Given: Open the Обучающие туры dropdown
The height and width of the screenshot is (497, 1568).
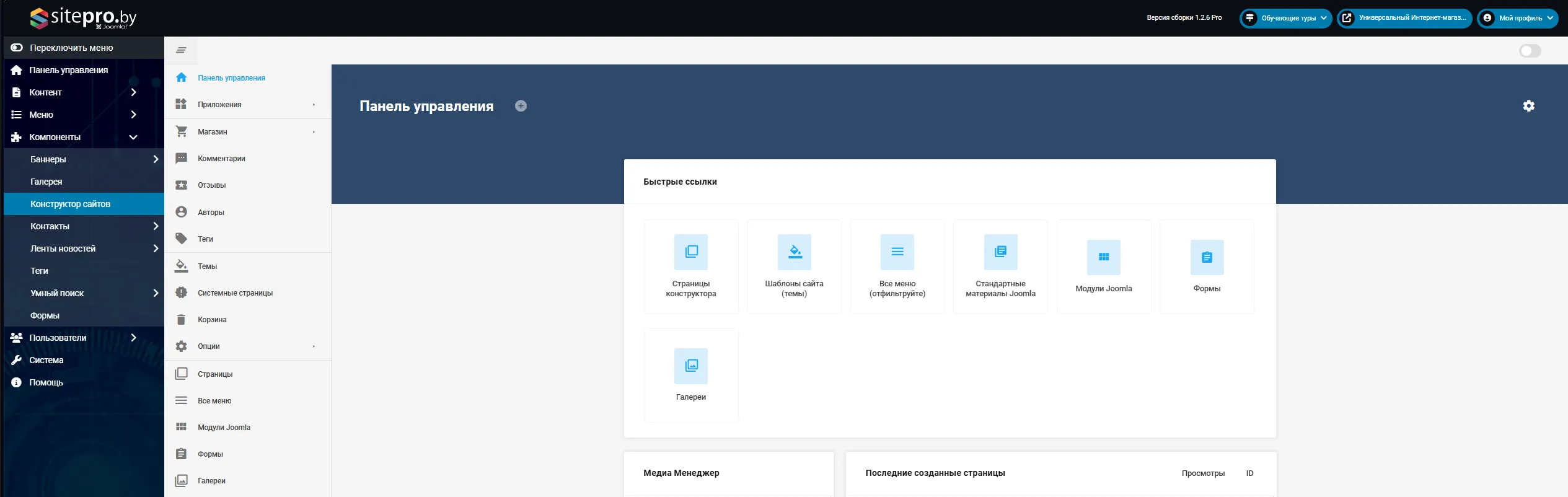Looking at the screenshot, I should (x=1286, y=18).
